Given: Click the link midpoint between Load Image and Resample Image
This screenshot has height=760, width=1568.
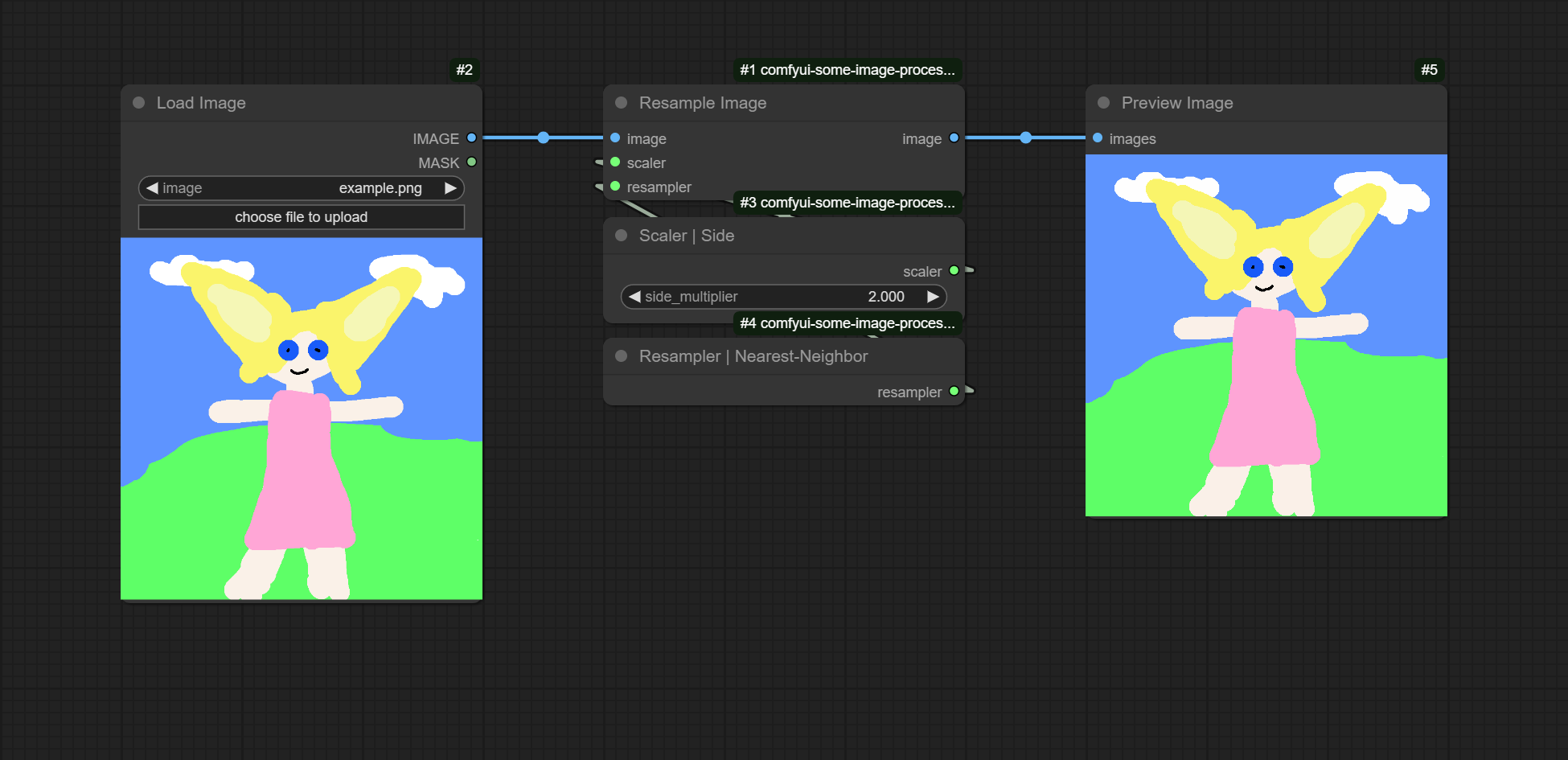Looking at the screenshot, I should click(544, 138).
